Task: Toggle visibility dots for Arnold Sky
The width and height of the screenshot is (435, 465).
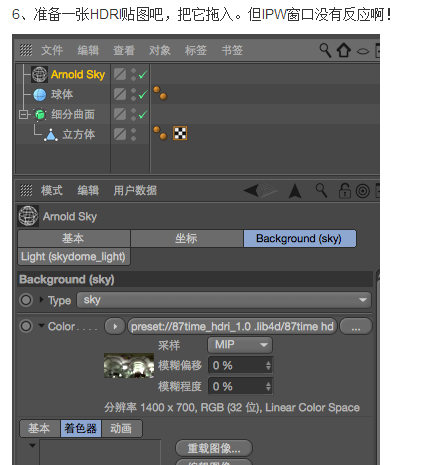Action: pos(133,74)
